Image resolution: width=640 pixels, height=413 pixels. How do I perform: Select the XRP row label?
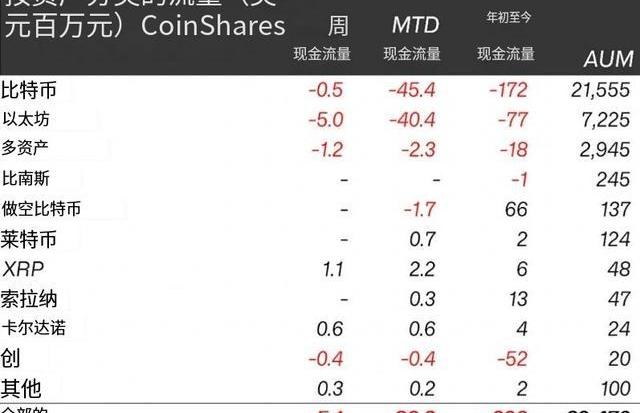pos(24,268)
